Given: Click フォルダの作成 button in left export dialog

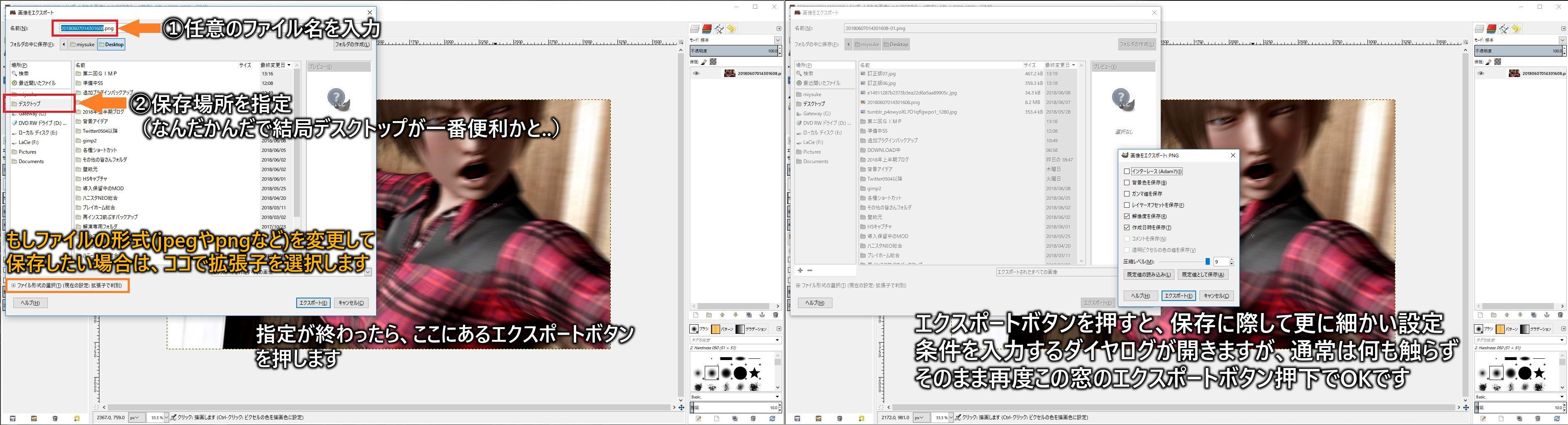Looking at the screenshot, I should coord(352,45).
